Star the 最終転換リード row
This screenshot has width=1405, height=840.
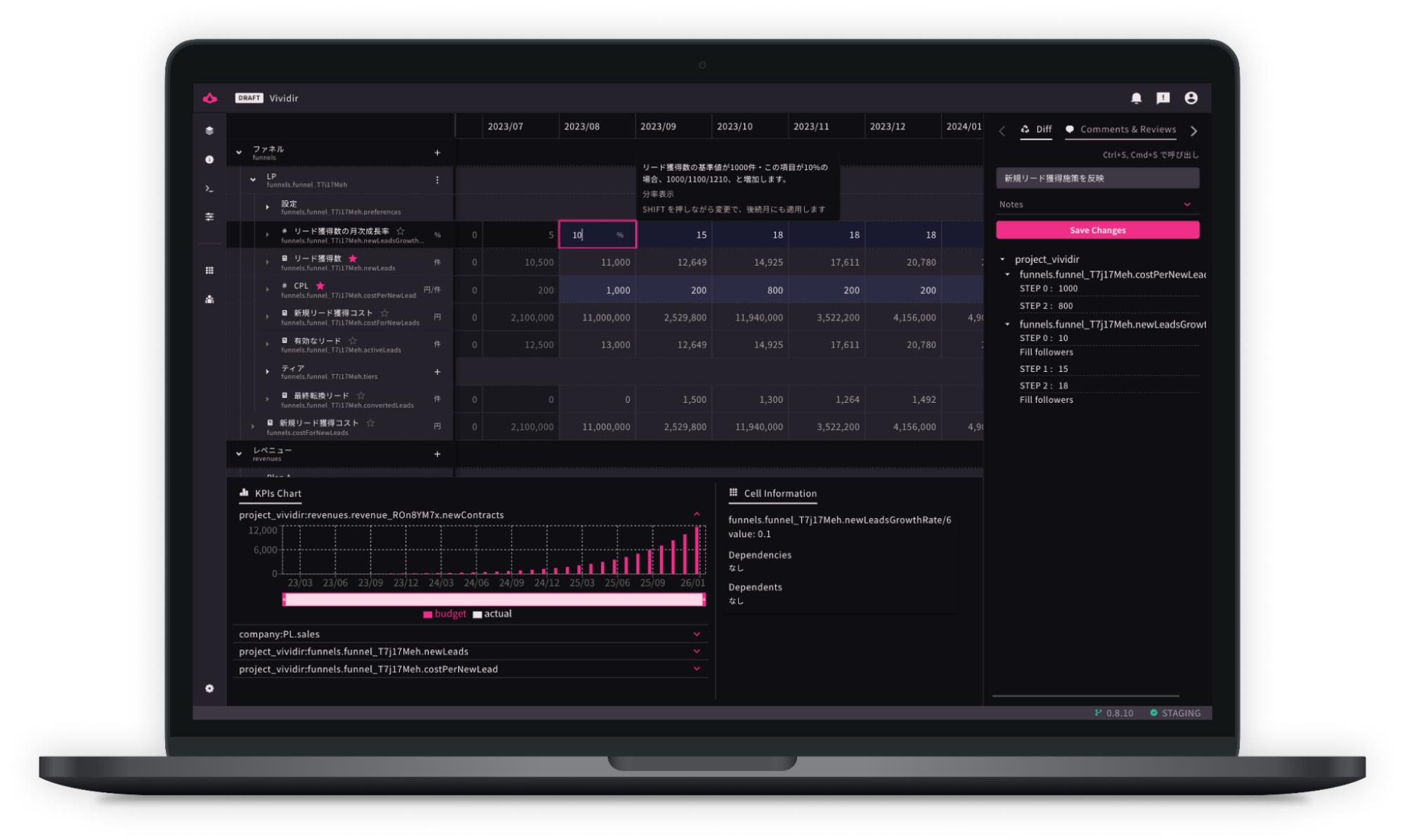click(361, 396)
